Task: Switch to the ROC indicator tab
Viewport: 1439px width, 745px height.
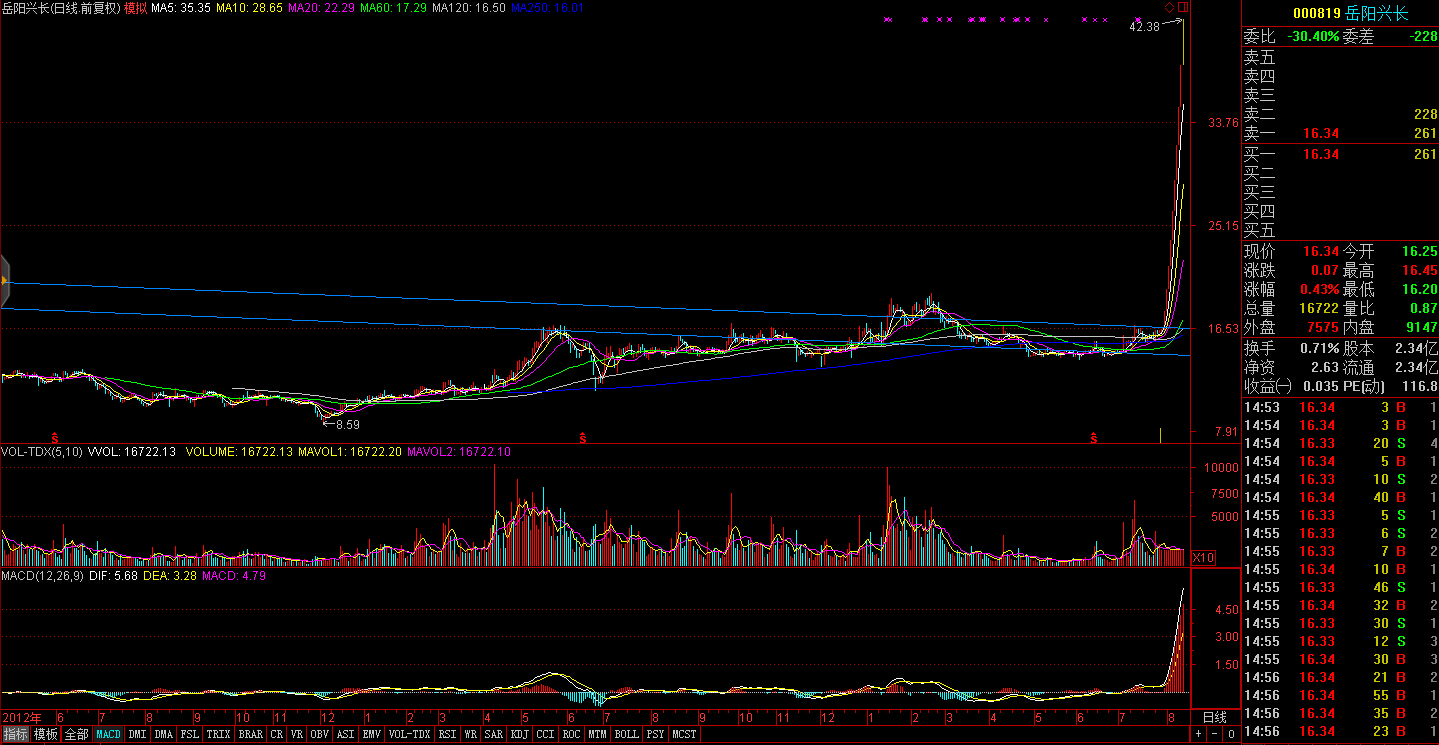Action: coord(572,734)
